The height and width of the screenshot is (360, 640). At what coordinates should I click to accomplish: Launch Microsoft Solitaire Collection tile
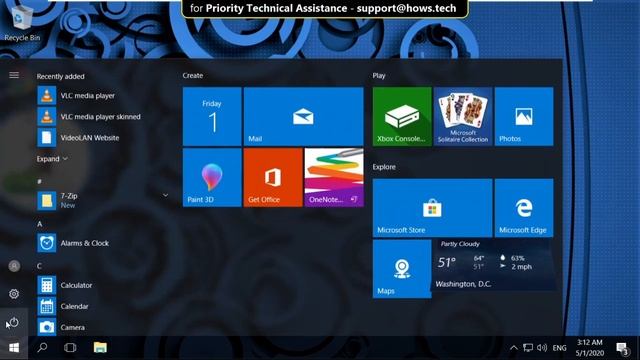tap(463, 116)
